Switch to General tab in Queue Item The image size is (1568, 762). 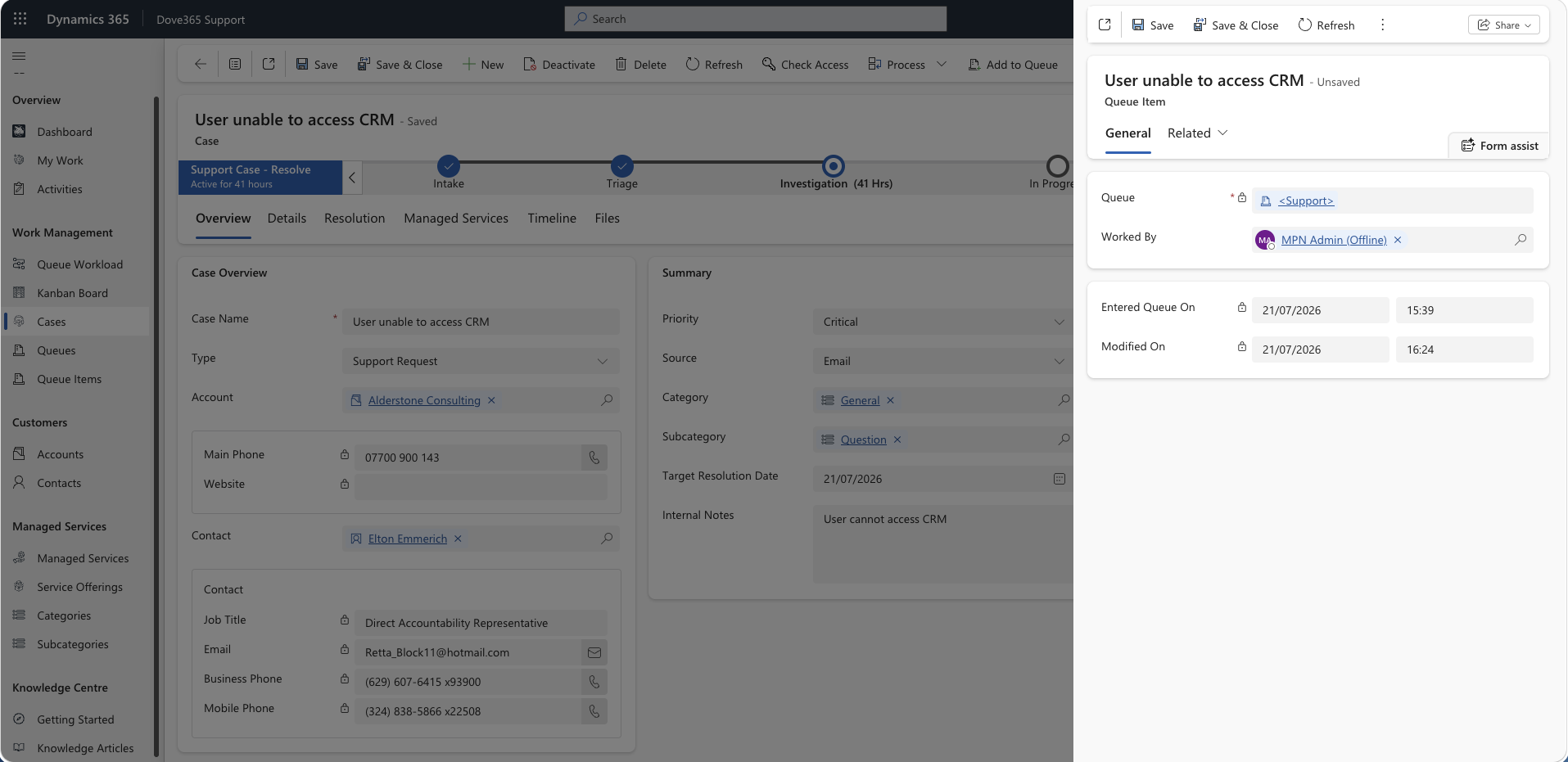pyautogui.click(x=1128, y=133)
